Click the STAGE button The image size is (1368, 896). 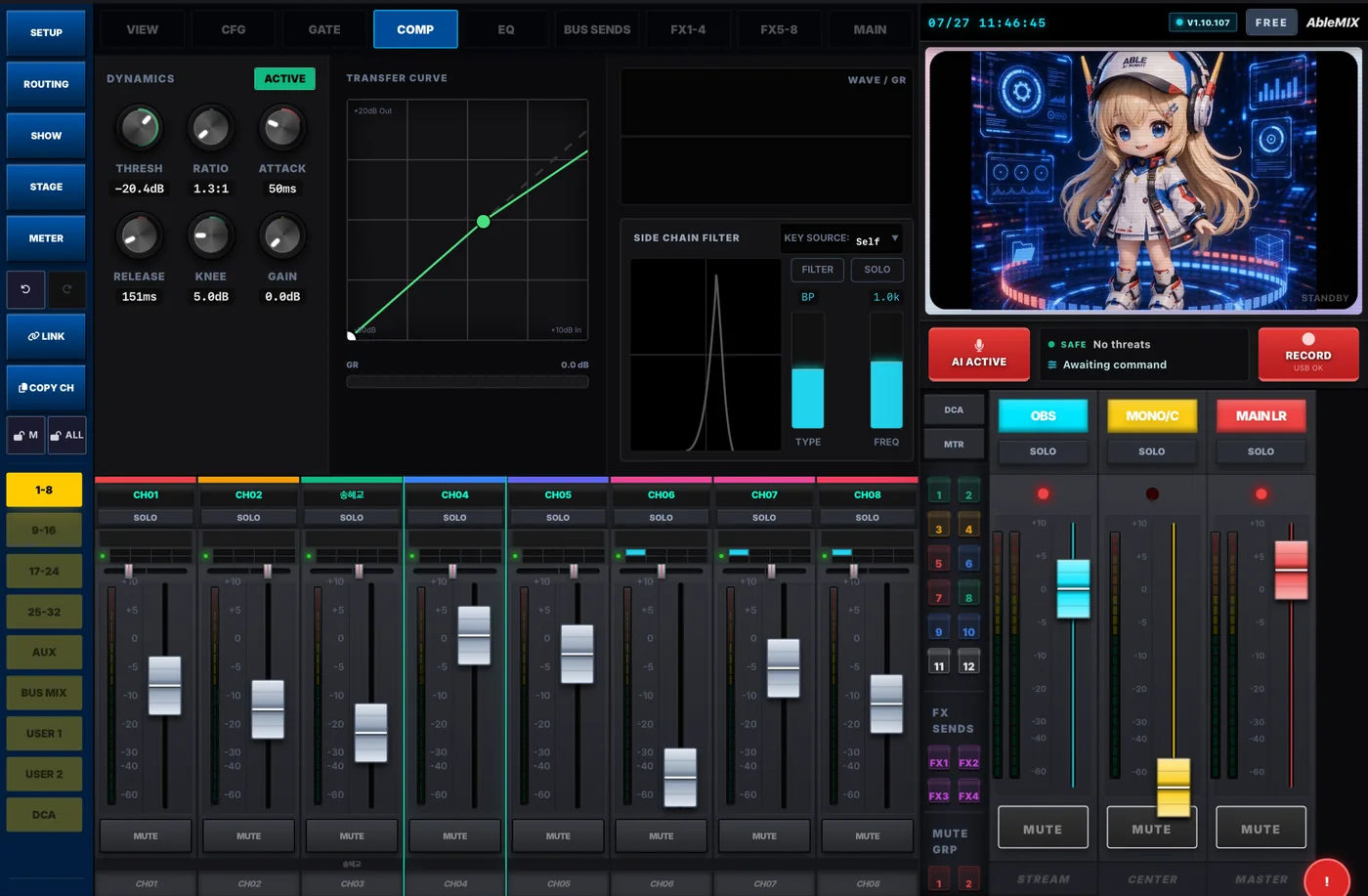[46, 187]
